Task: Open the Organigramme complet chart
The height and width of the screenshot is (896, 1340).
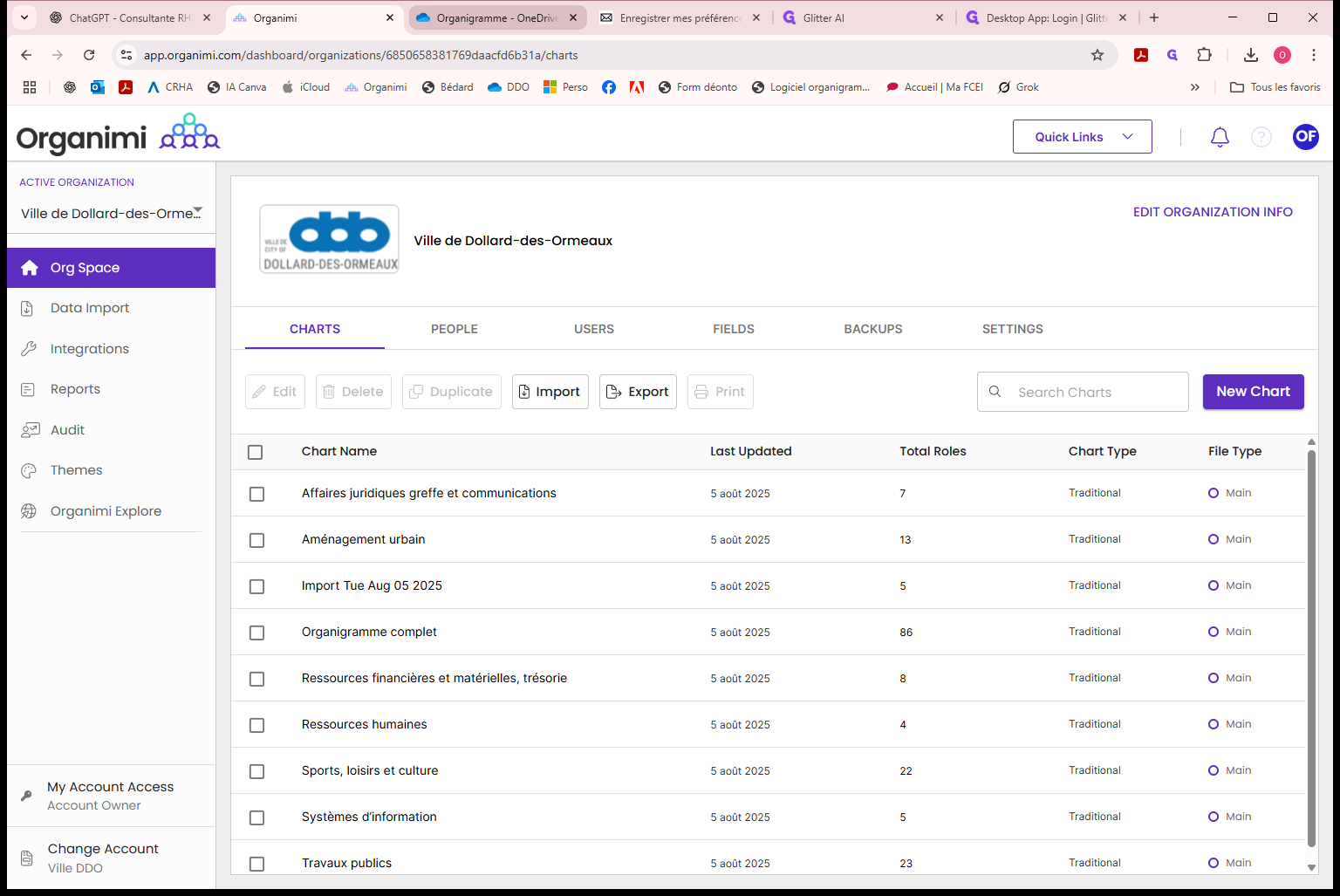Action: 369,632
